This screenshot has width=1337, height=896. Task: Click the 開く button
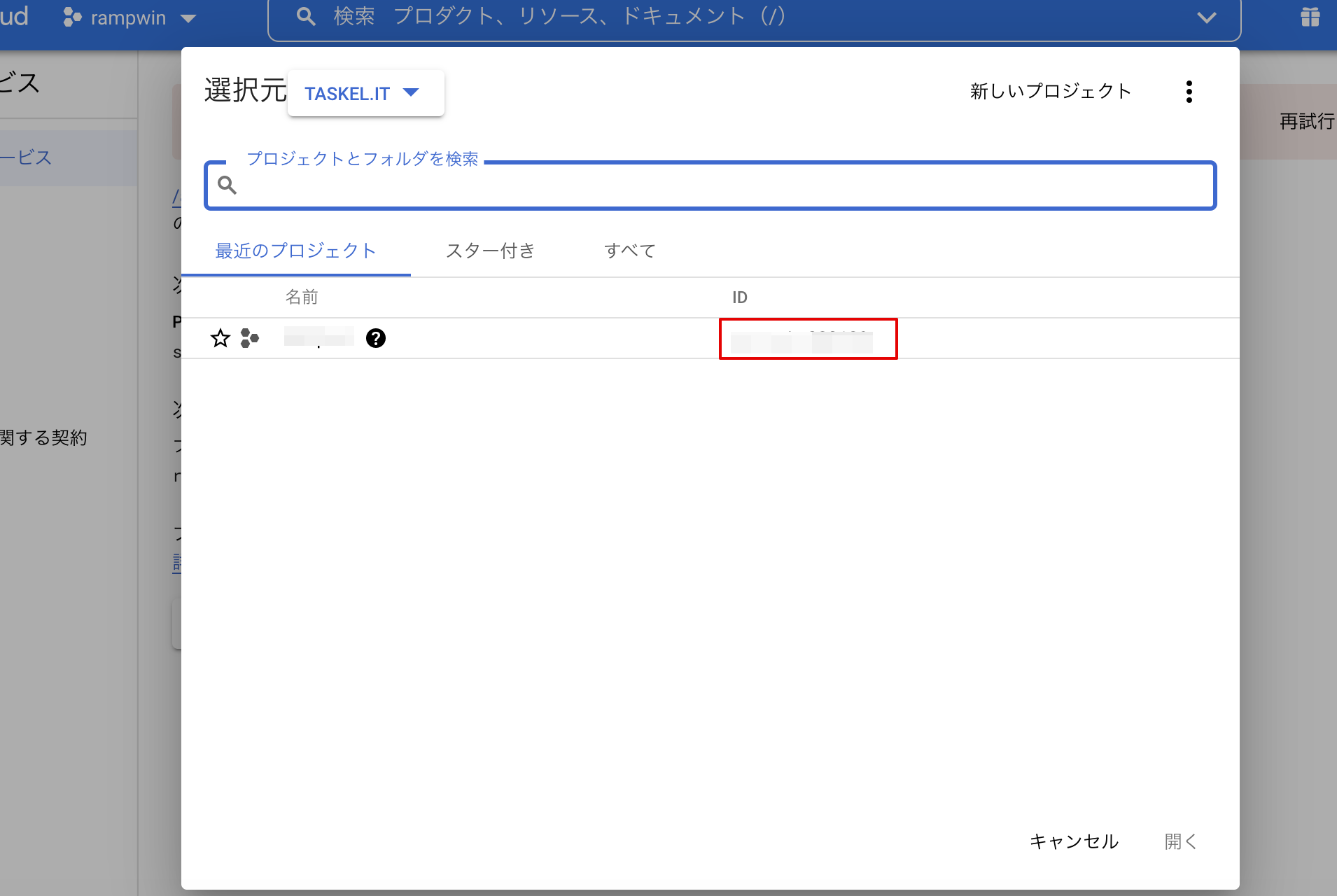point(1180,841)
